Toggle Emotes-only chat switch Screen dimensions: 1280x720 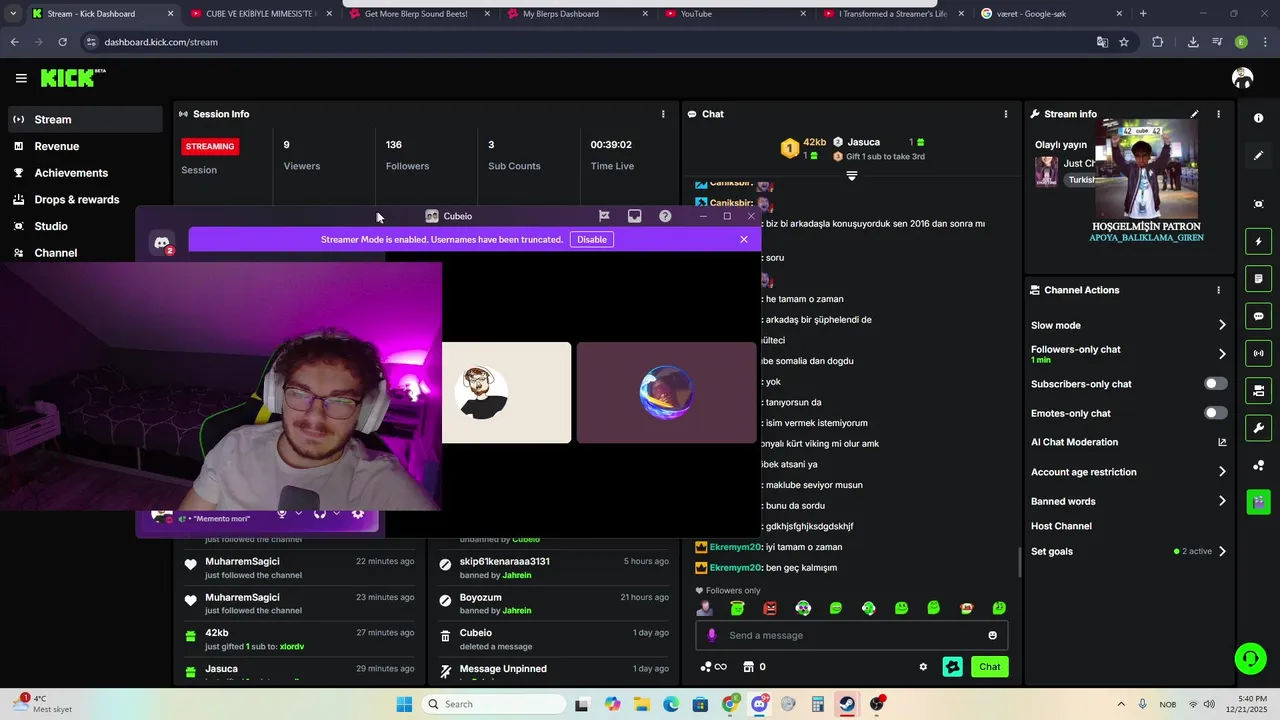(1216, 413)
